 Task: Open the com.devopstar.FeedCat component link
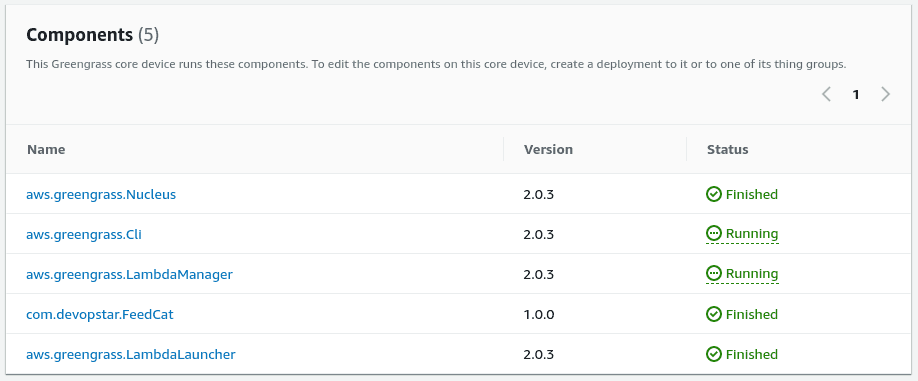tap(100, 314)
